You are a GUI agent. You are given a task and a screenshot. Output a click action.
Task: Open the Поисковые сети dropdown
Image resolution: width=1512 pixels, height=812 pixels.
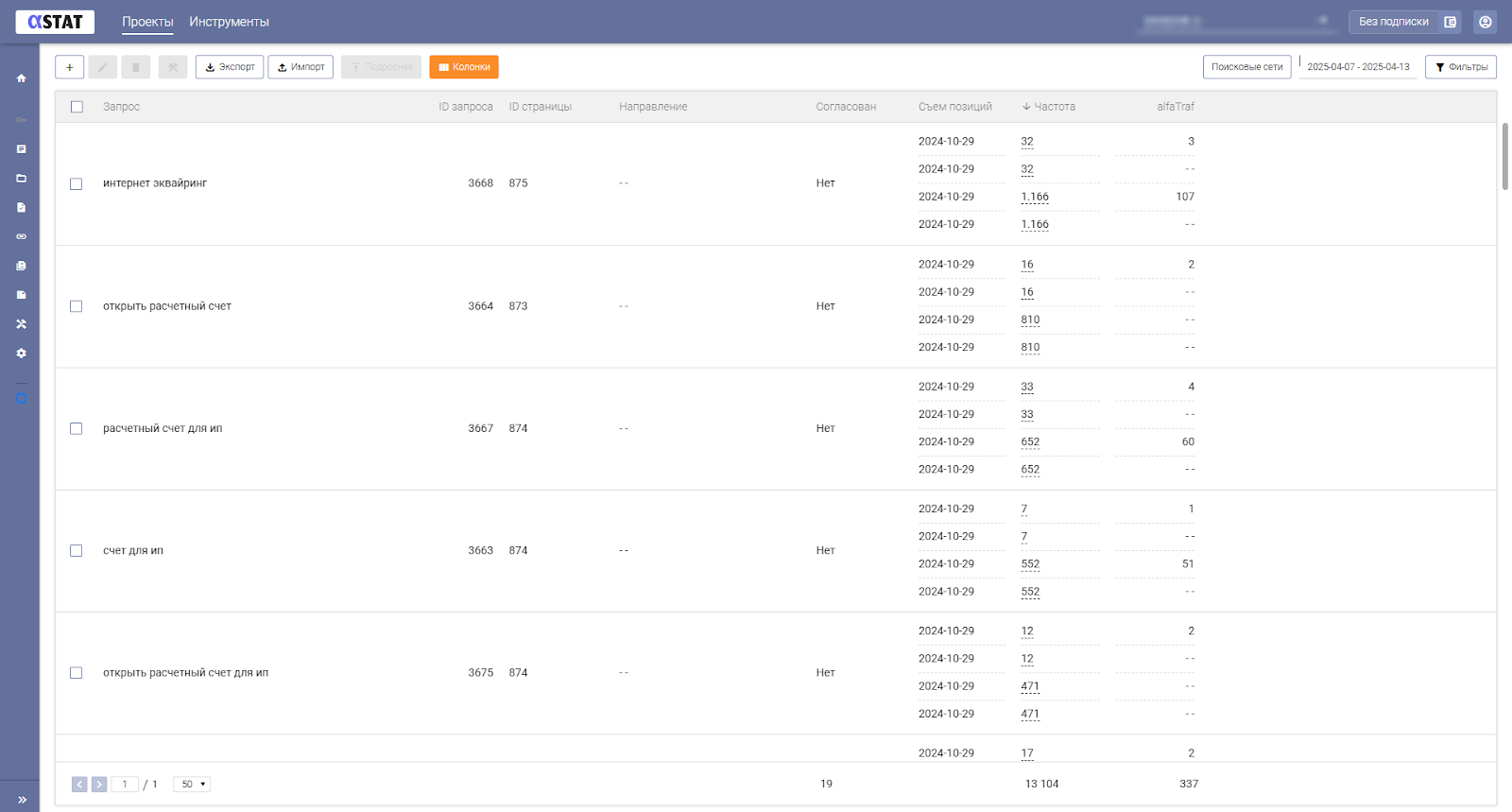coord(1247,67)
